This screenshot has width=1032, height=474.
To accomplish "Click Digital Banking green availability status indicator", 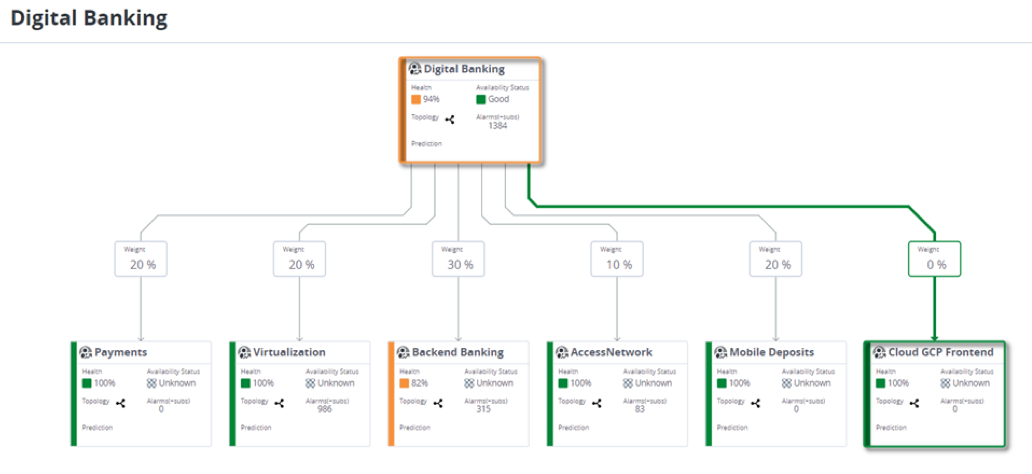I will point(481,99).
